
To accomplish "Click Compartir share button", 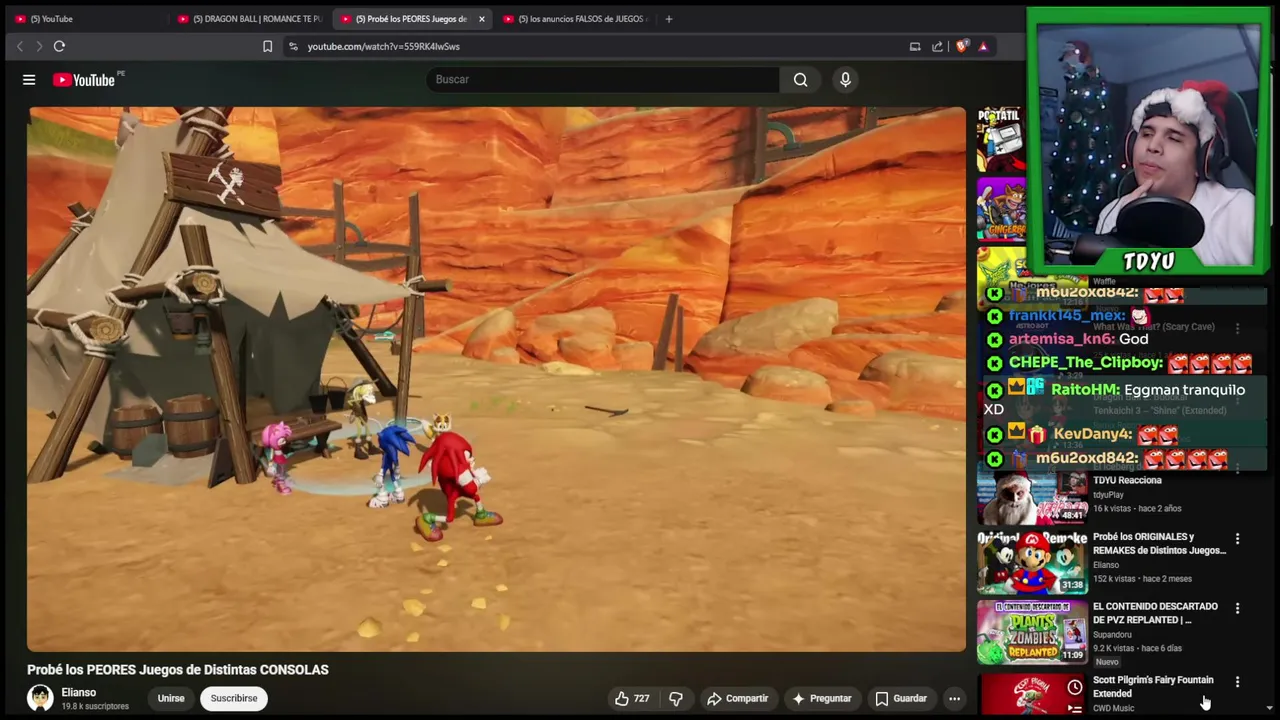I will 737,698.
